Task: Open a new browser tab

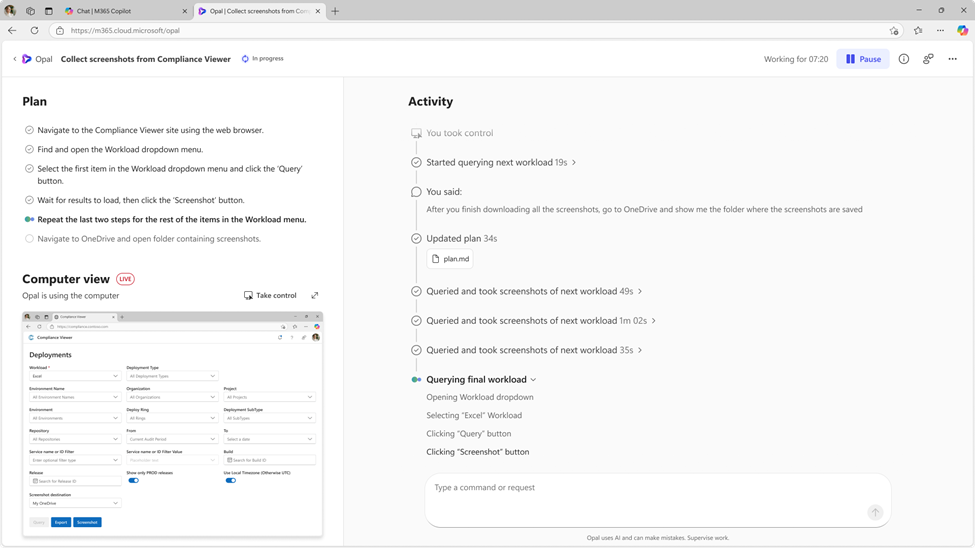Action: pyautogui.click(x=335, y=11)
